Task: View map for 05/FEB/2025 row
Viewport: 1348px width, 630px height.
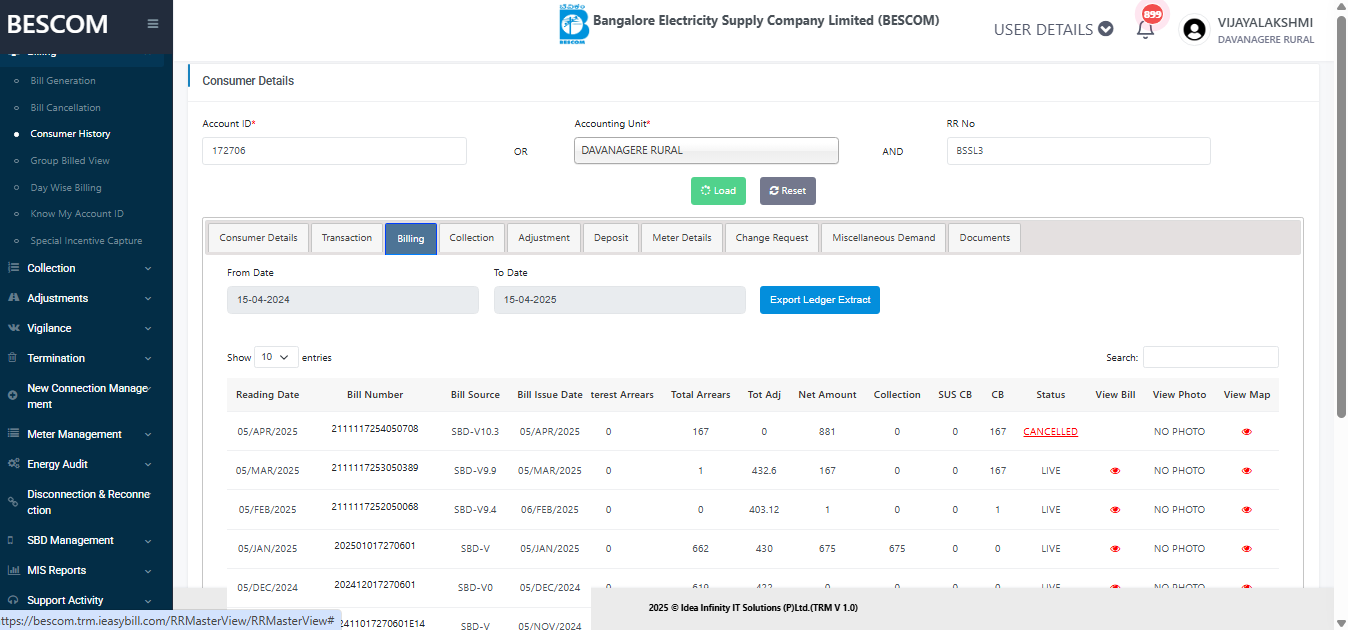Action: coord(1246,510)
